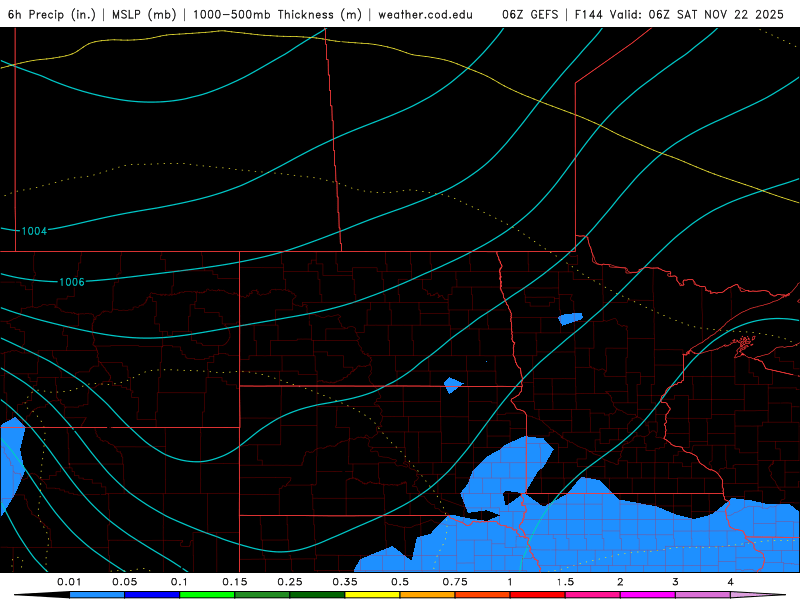800x600 pixels.
Task: Click the '1000-500mb Thickness (m)' header text
Action: [x=277, y=14]
